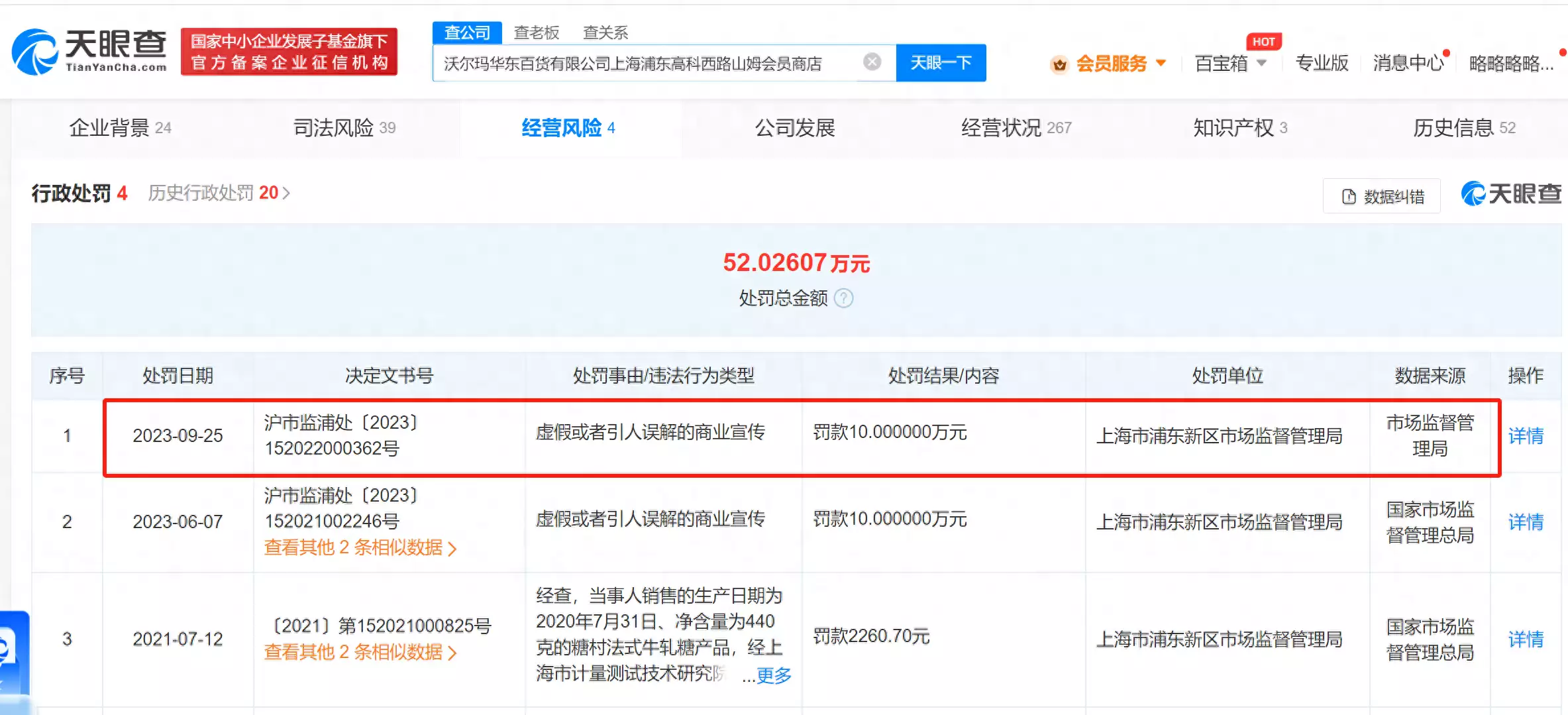Click the 国家中小企业发展子基金 red banner

289,52
